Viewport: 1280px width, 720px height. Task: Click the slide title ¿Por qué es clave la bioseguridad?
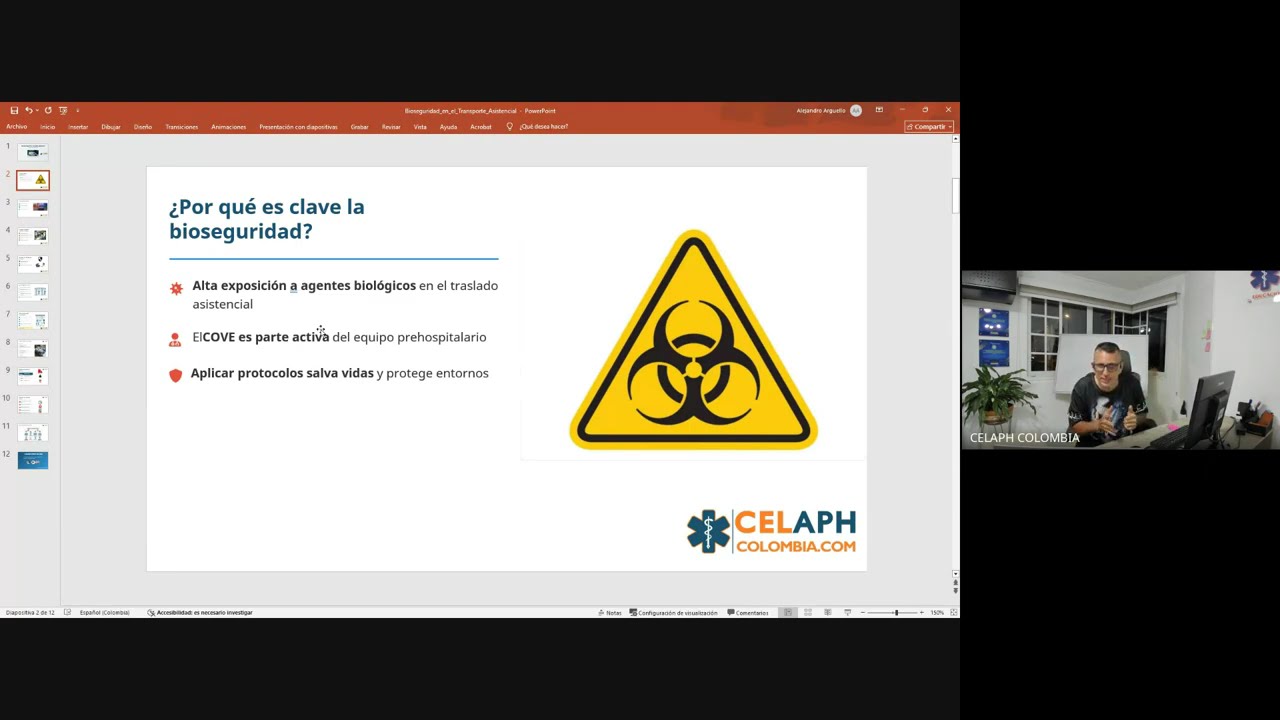[x=266, y=219]
